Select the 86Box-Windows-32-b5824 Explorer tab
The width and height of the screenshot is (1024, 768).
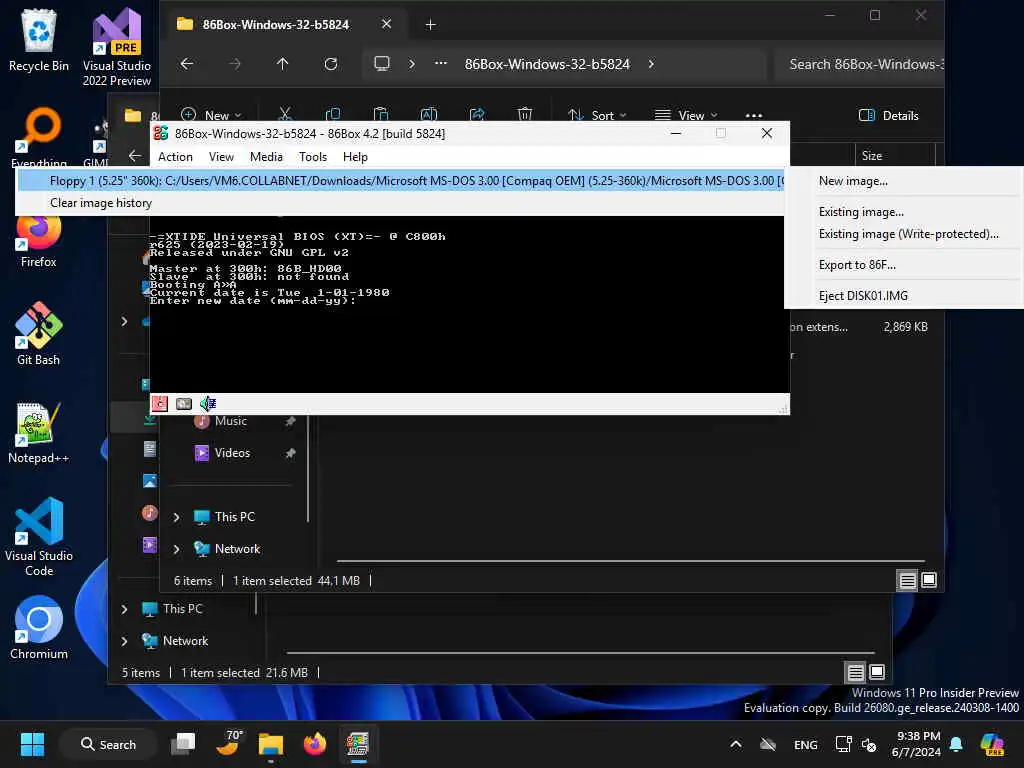pyautogui.click(x=275, y=25)
